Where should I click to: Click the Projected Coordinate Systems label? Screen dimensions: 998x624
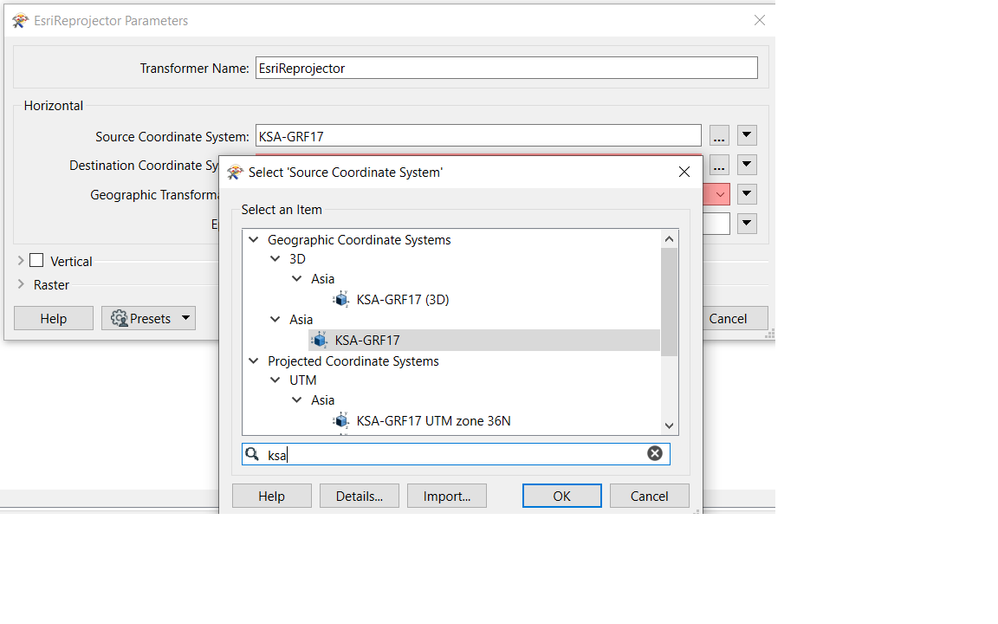[353, 361]
